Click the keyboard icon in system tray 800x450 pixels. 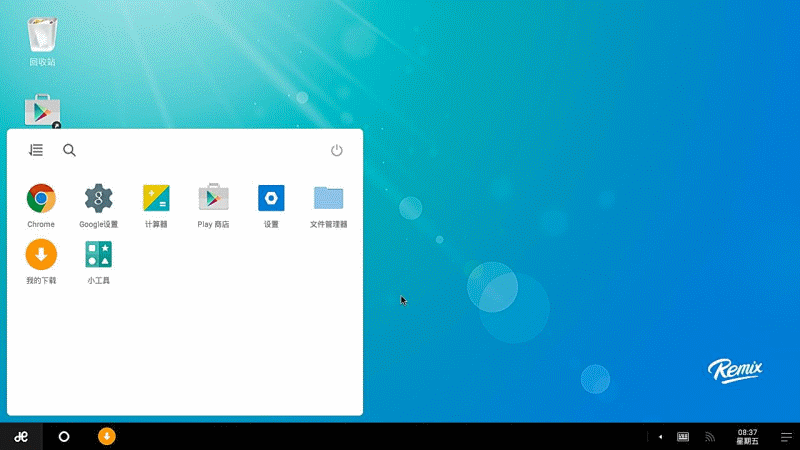pyautogui.click(x=683, y=437)
